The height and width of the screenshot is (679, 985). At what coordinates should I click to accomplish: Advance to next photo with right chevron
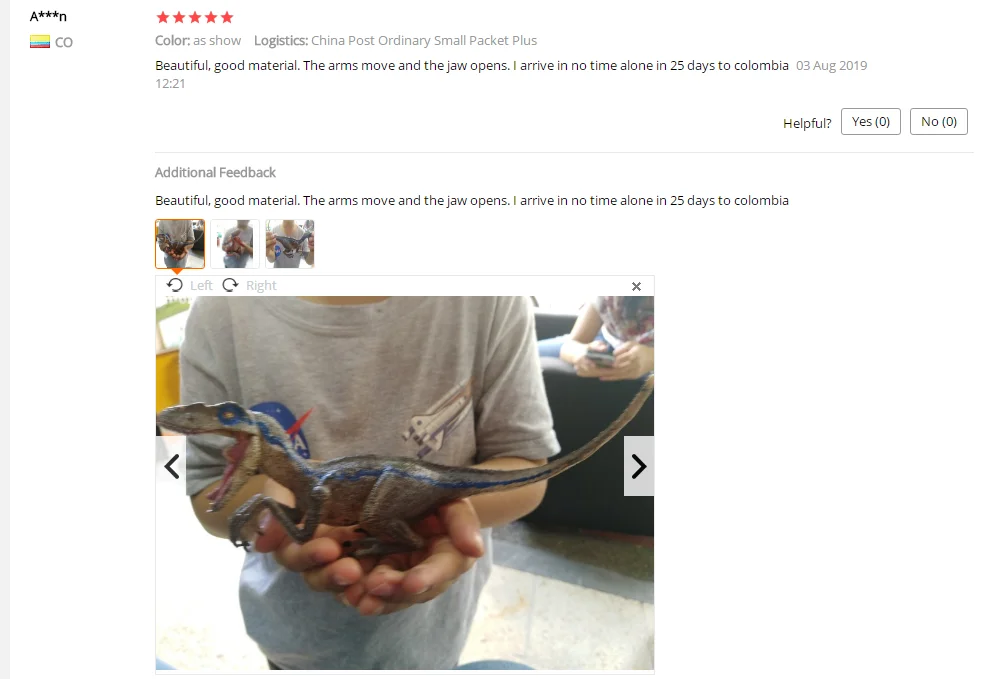coord(639,467)
